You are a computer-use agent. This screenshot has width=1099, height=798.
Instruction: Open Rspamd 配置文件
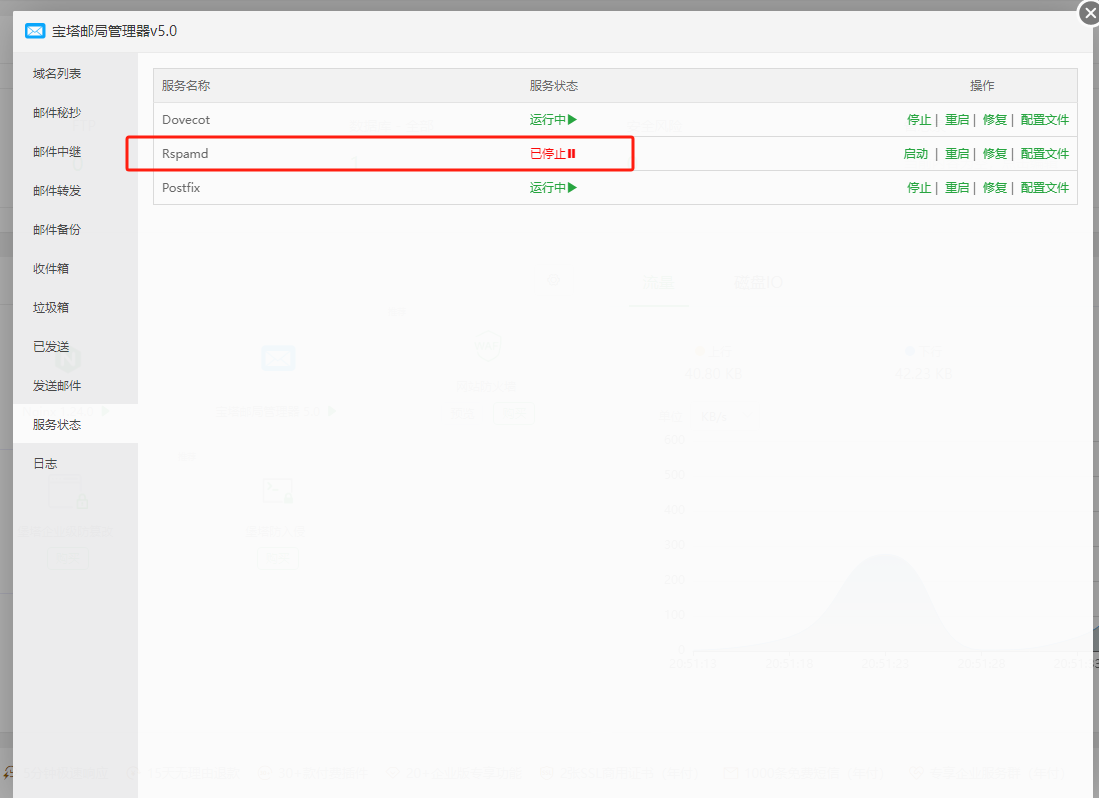click(1044, 153)
